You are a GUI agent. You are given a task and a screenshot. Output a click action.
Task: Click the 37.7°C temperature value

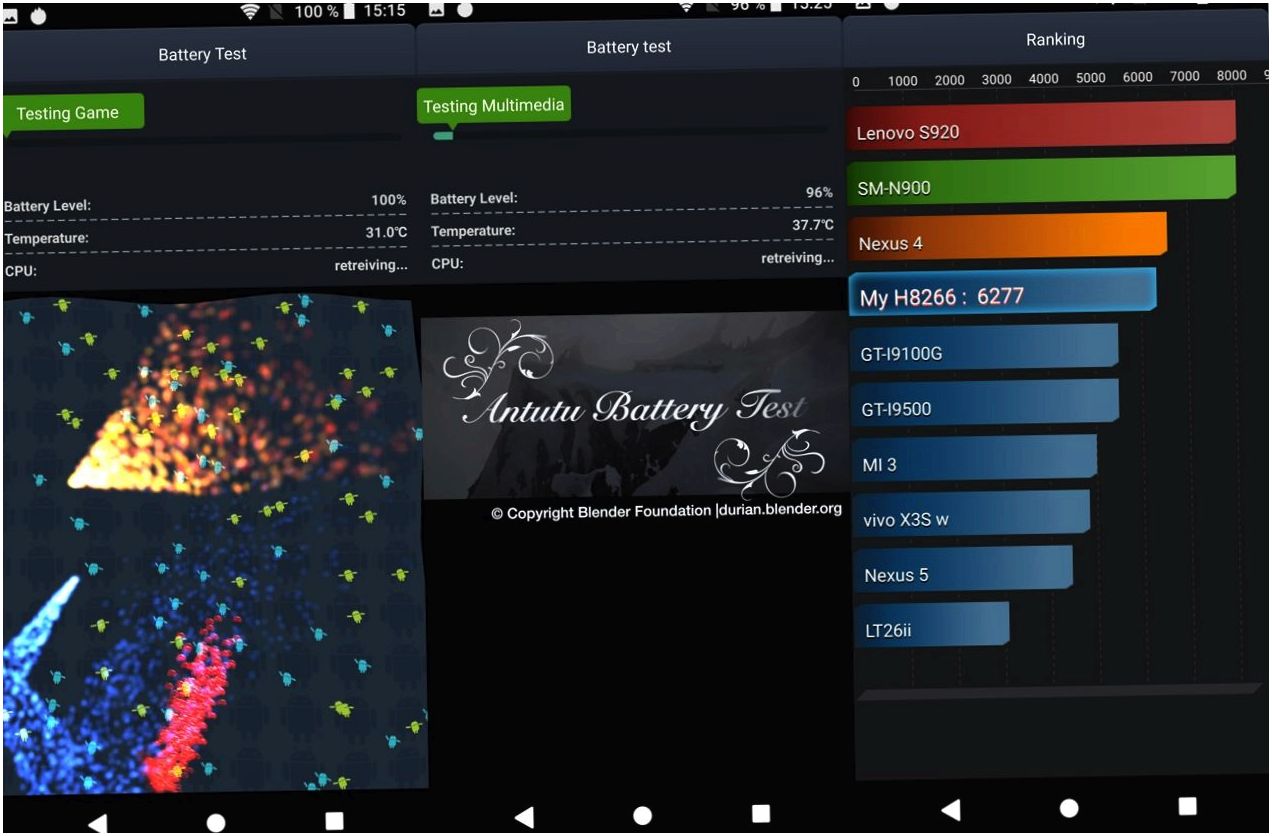pos(812,225)
